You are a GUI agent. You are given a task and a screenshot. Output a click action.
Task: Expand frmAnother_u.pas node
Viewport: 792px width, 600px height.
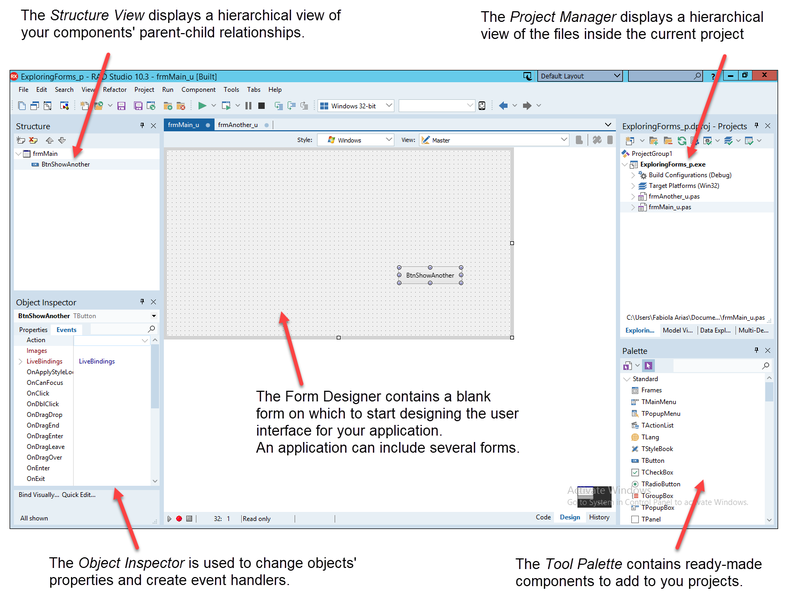[x=633, y=196]
